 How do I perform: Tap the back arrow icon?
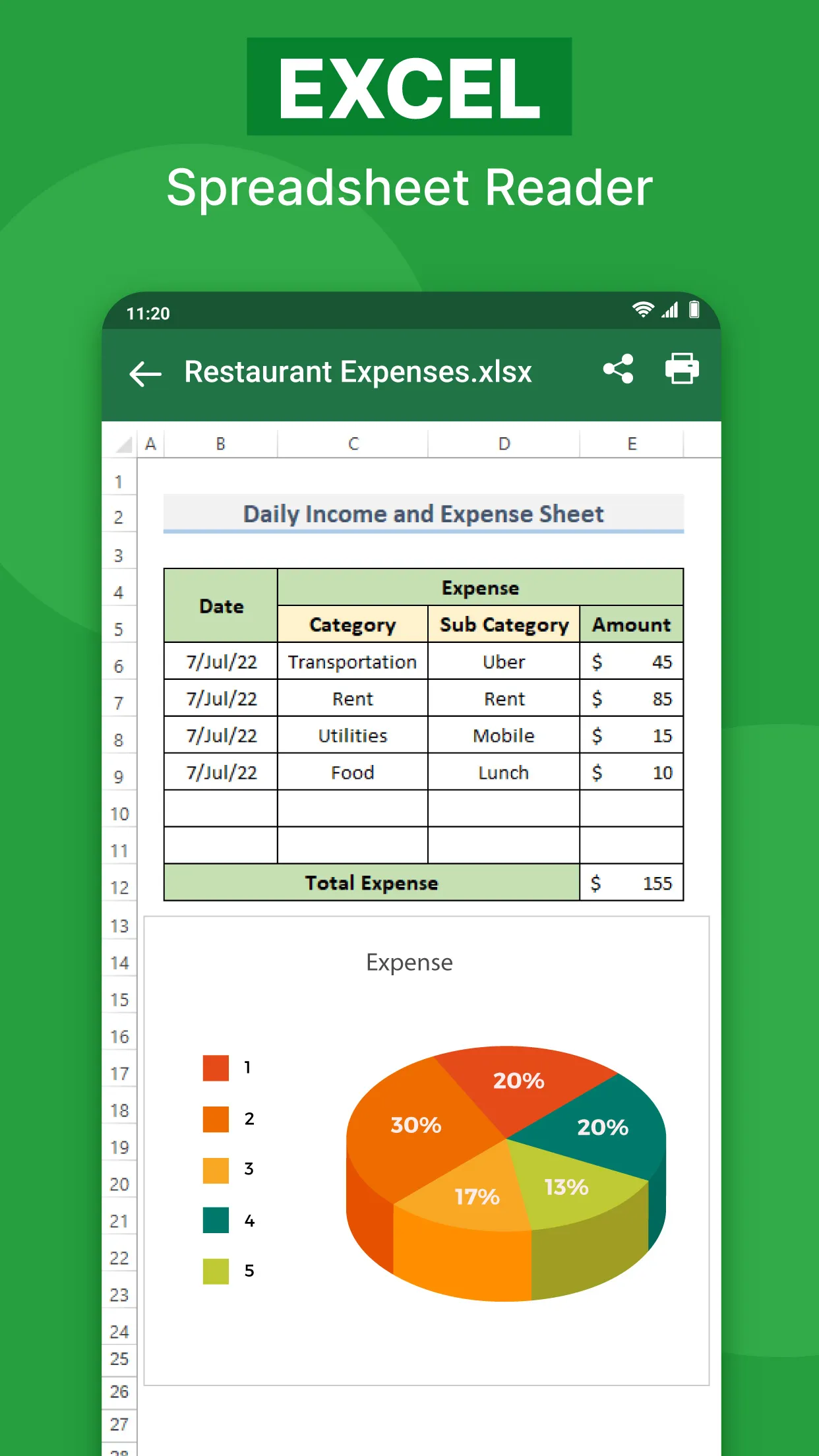pyautogui.click(x=146, y=373)
